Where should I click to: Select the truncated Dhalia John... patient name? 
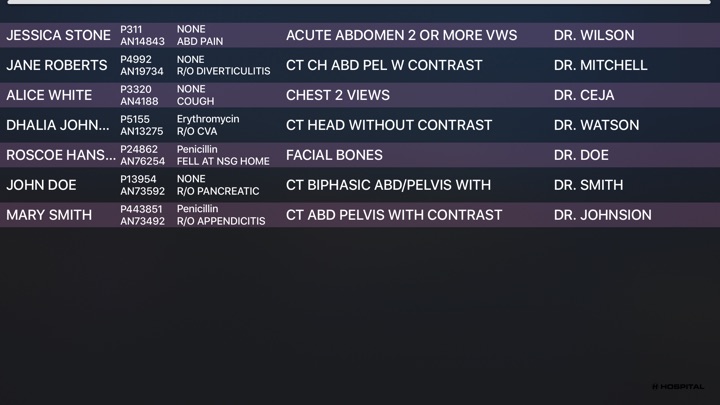(58, 125)
